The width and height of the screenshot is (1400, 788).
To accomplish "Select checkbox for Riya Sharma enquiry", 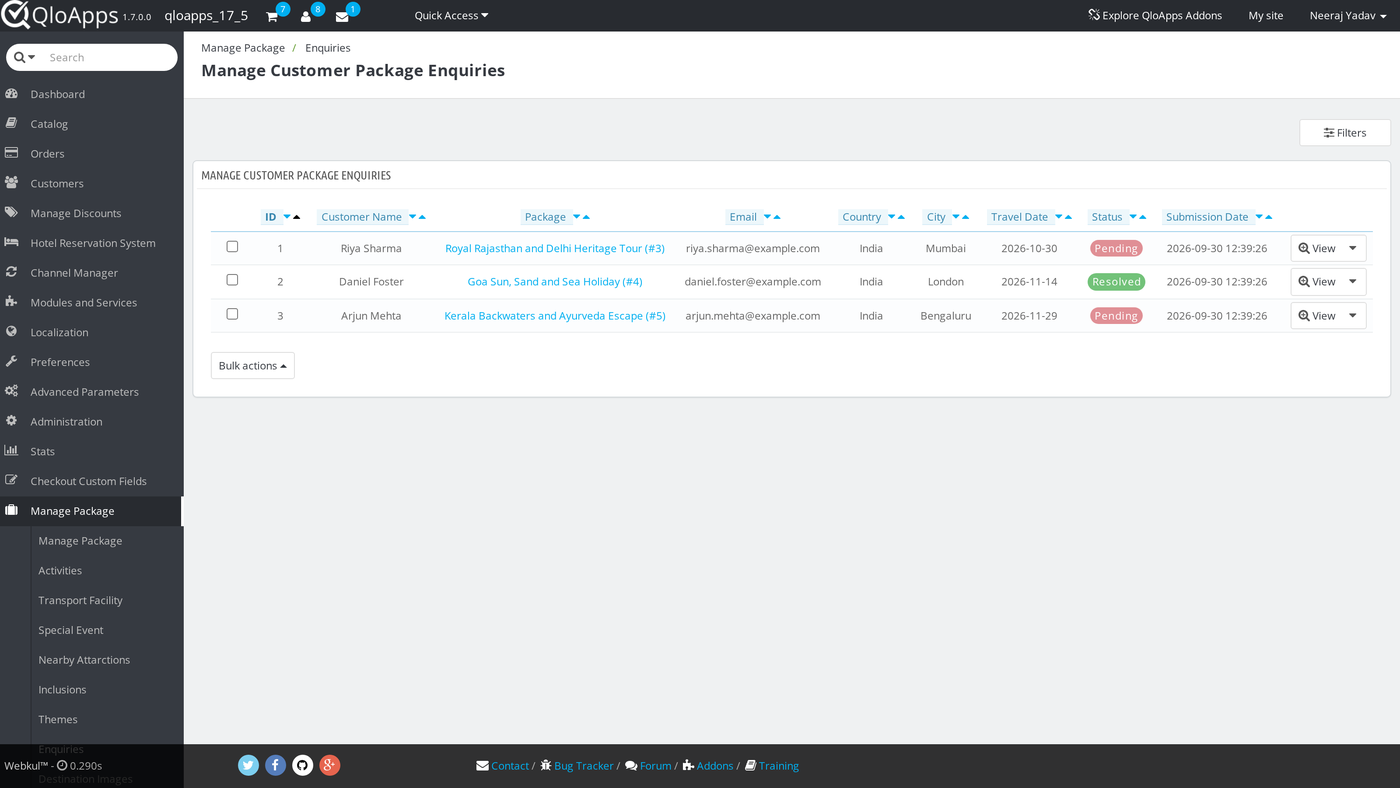I will coord(232,247).
